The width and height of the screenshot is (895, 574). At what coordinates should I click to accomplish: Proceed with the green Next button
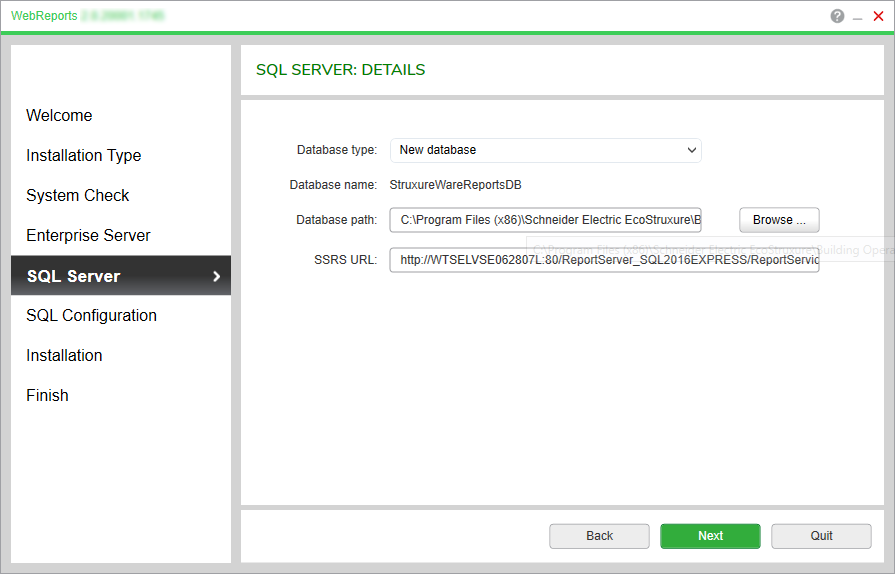(710, 536)
